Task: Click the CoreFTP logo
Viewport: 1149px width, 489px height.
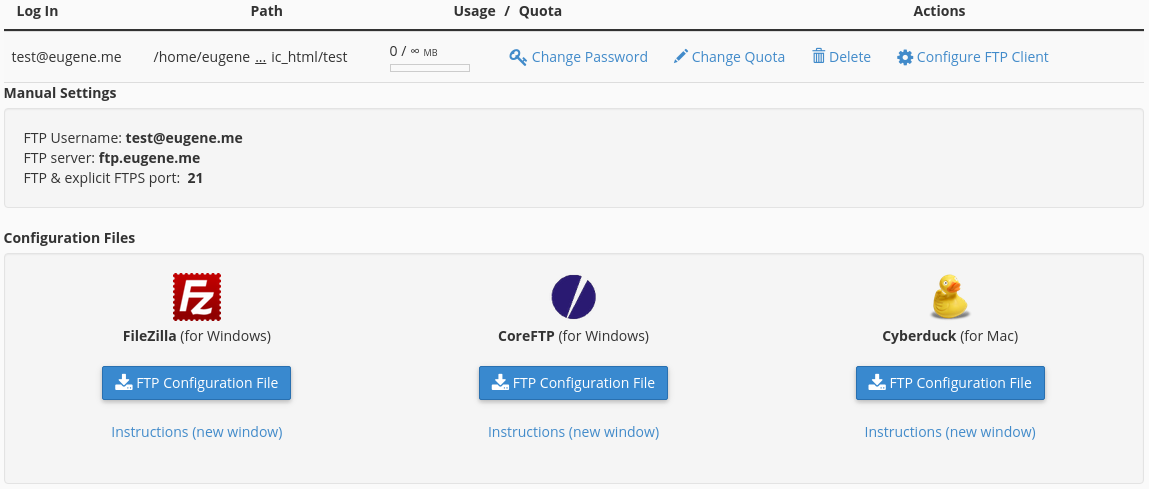Action: [574, 297]
